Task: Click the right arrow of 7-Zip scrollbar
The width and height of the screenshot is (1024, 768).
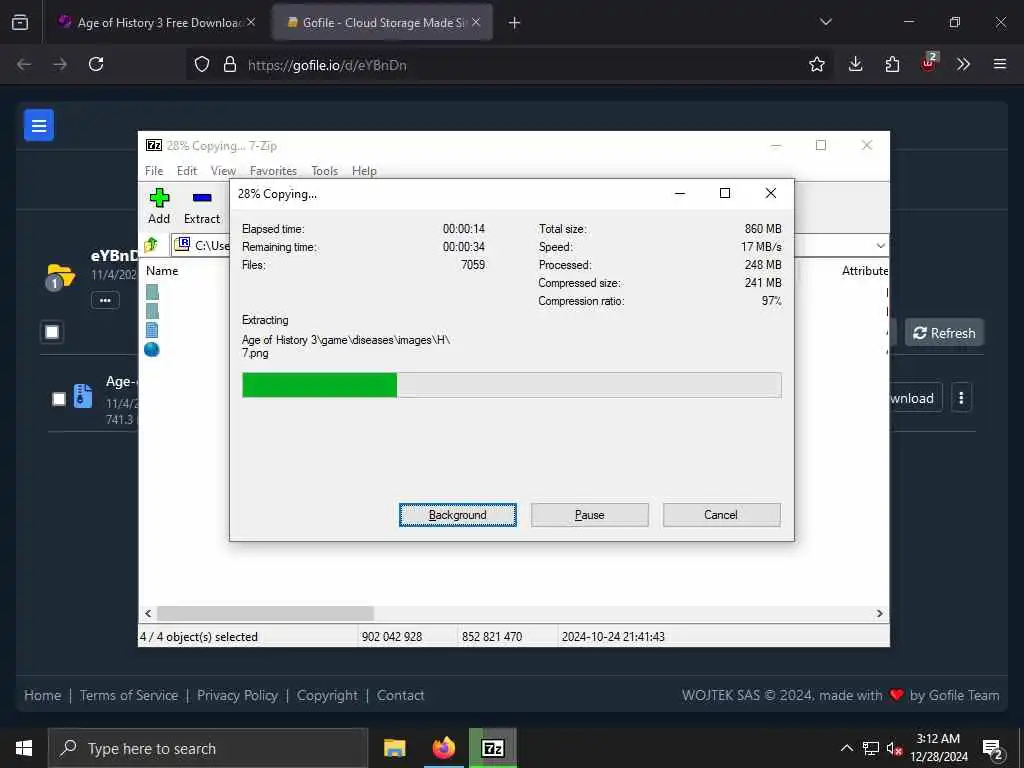Action: click(880, 613)
